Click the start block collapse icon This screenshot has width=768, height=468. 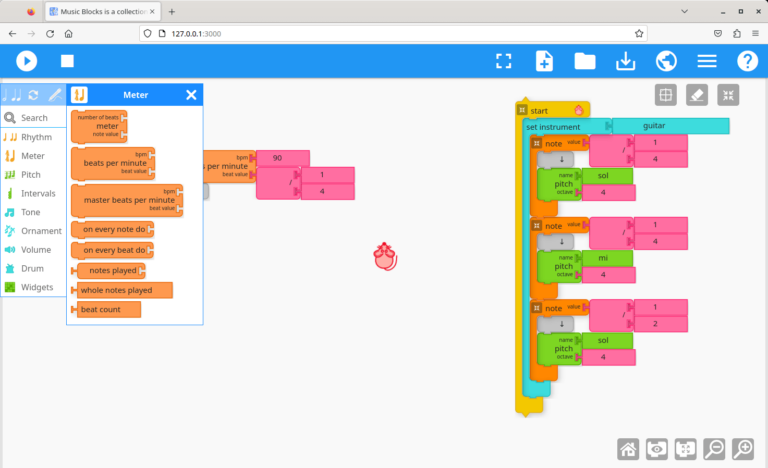click(522, 110)
